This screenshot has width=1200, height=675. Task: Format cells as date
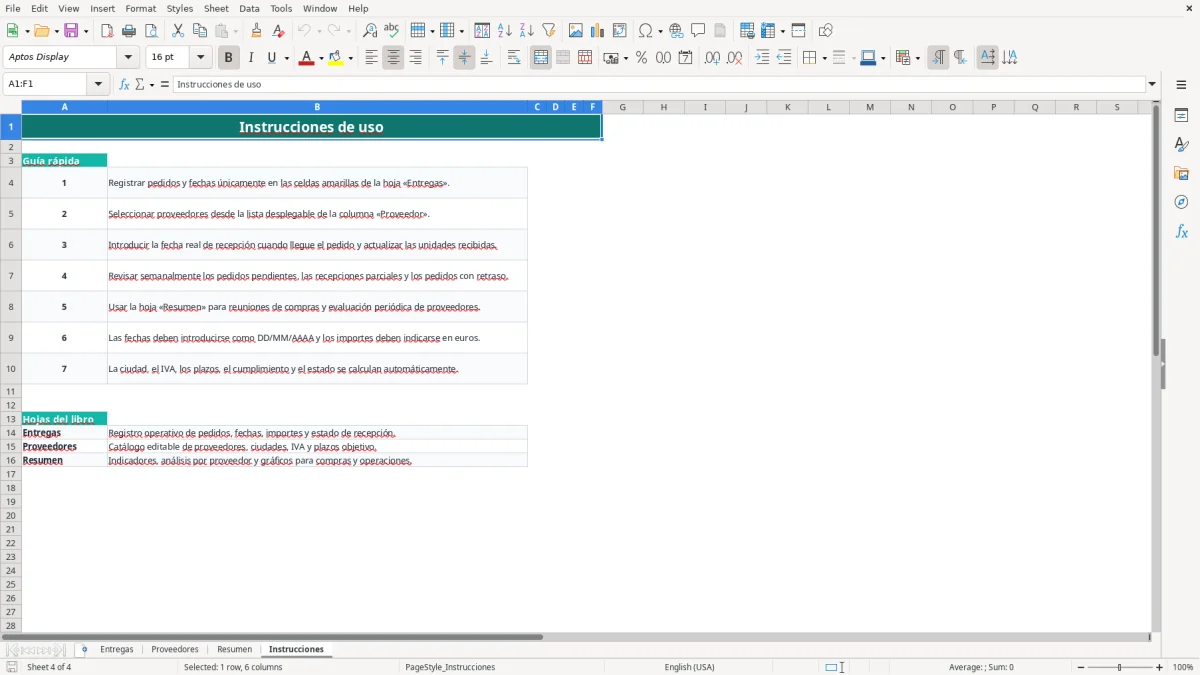click(x=685, y=58)
